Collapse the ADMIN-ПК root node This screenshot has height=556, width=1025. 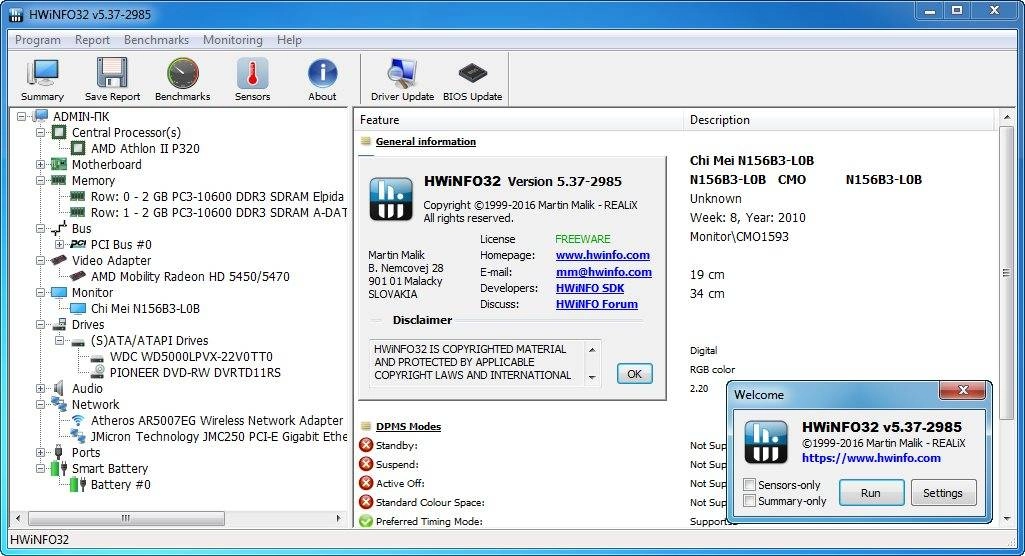[22, 116]
